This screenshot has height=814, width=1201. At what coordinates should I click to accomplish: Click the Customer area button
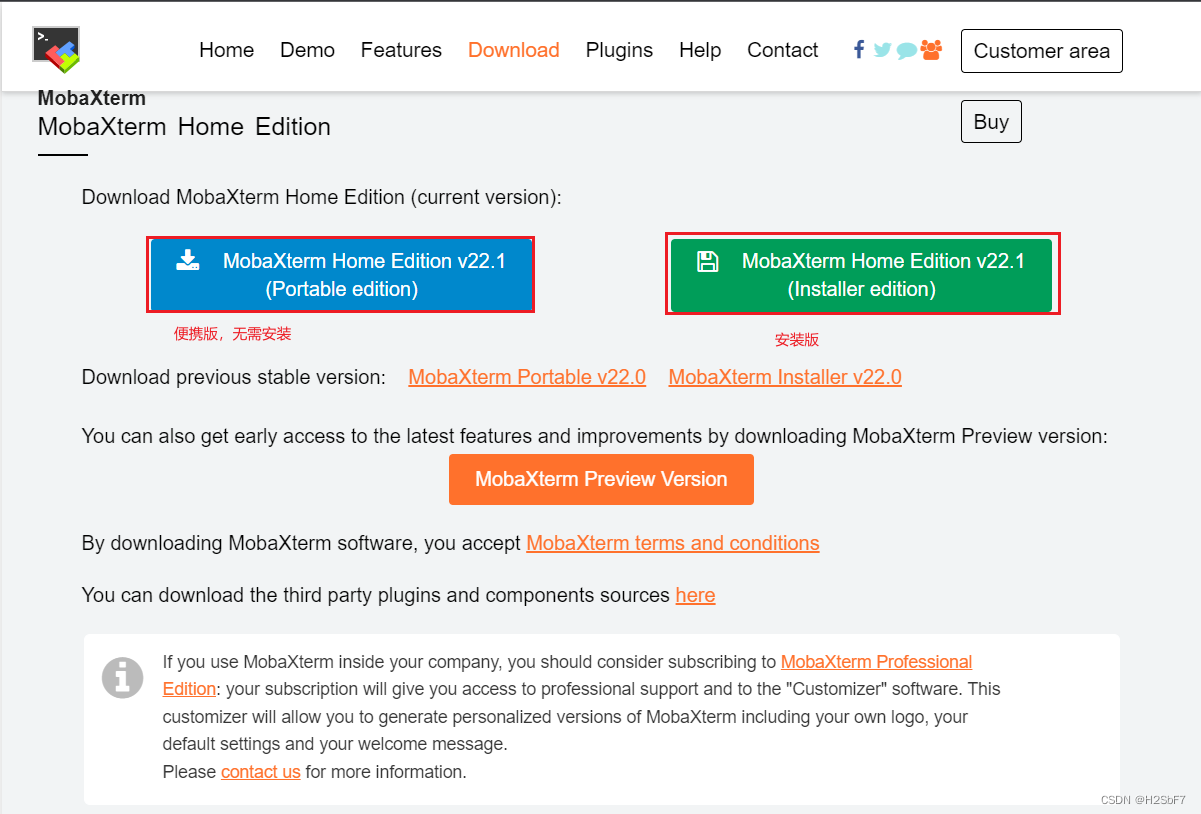click(x=1042, y=51)
